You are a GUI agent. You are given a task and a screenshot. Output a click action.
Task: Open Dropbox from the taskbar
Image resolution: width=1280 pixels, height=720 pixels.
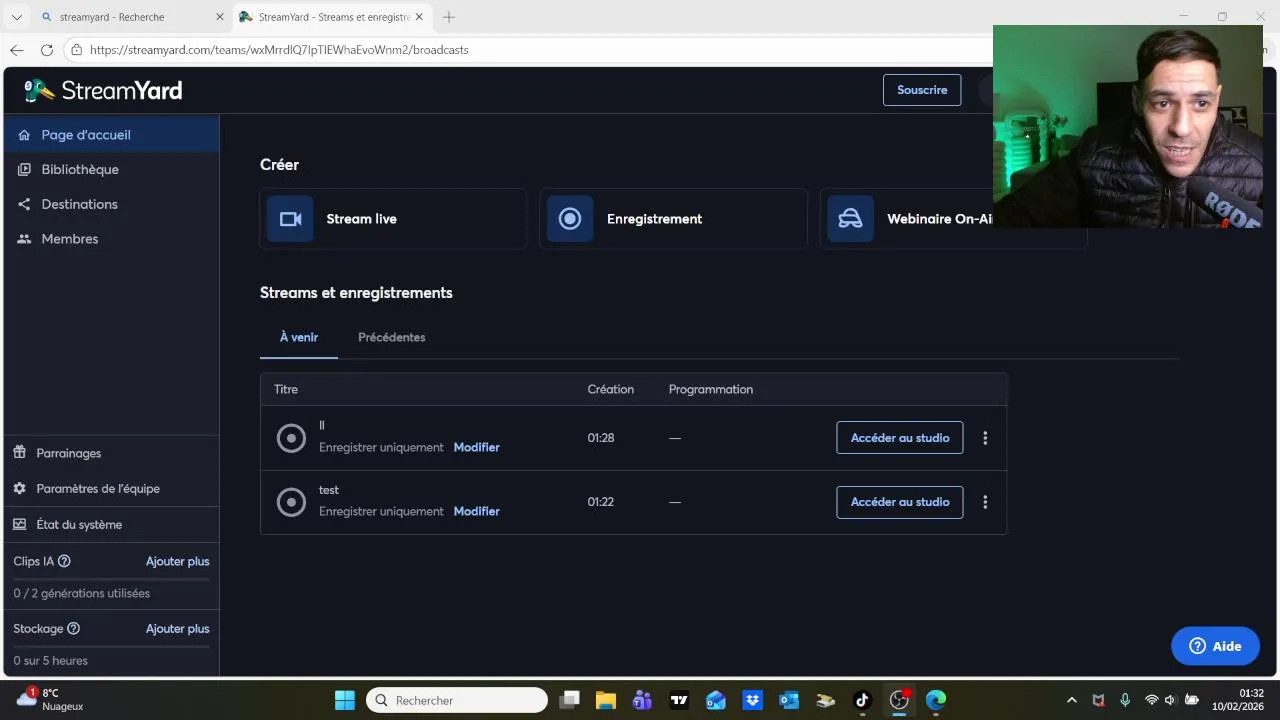tap(752, 700)
